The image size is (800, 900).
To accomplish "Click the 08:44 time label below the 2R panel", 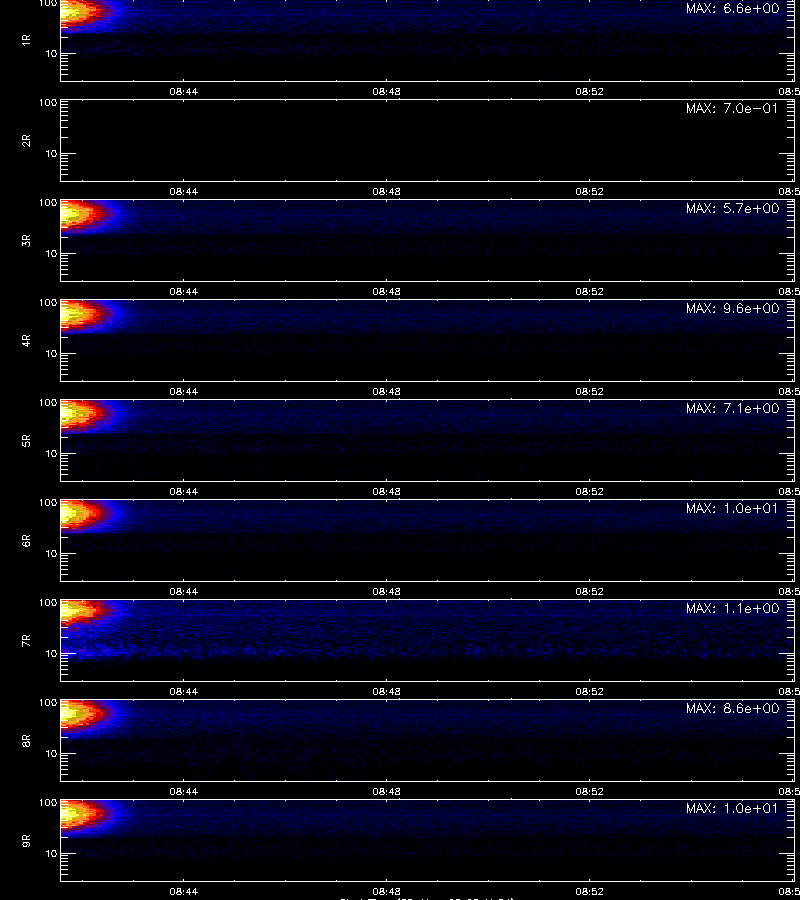I will pyautogui.click(x=184, y=191).
